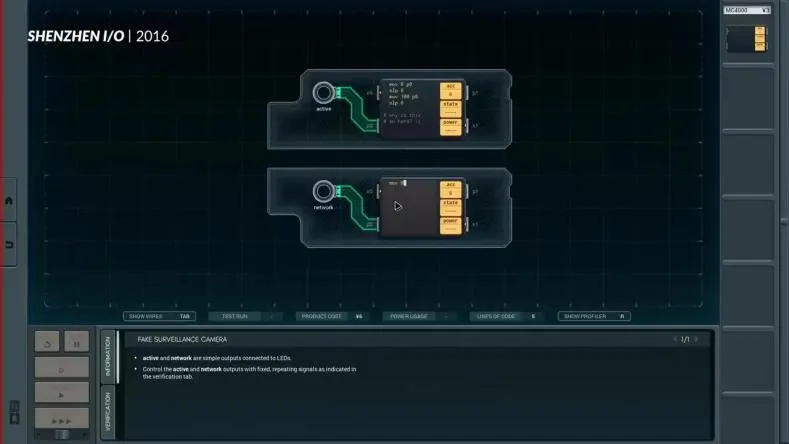The height and width of the screenshot is (444, 789).
Task: Go to previous information page arrow
Action: pos(674,339)
